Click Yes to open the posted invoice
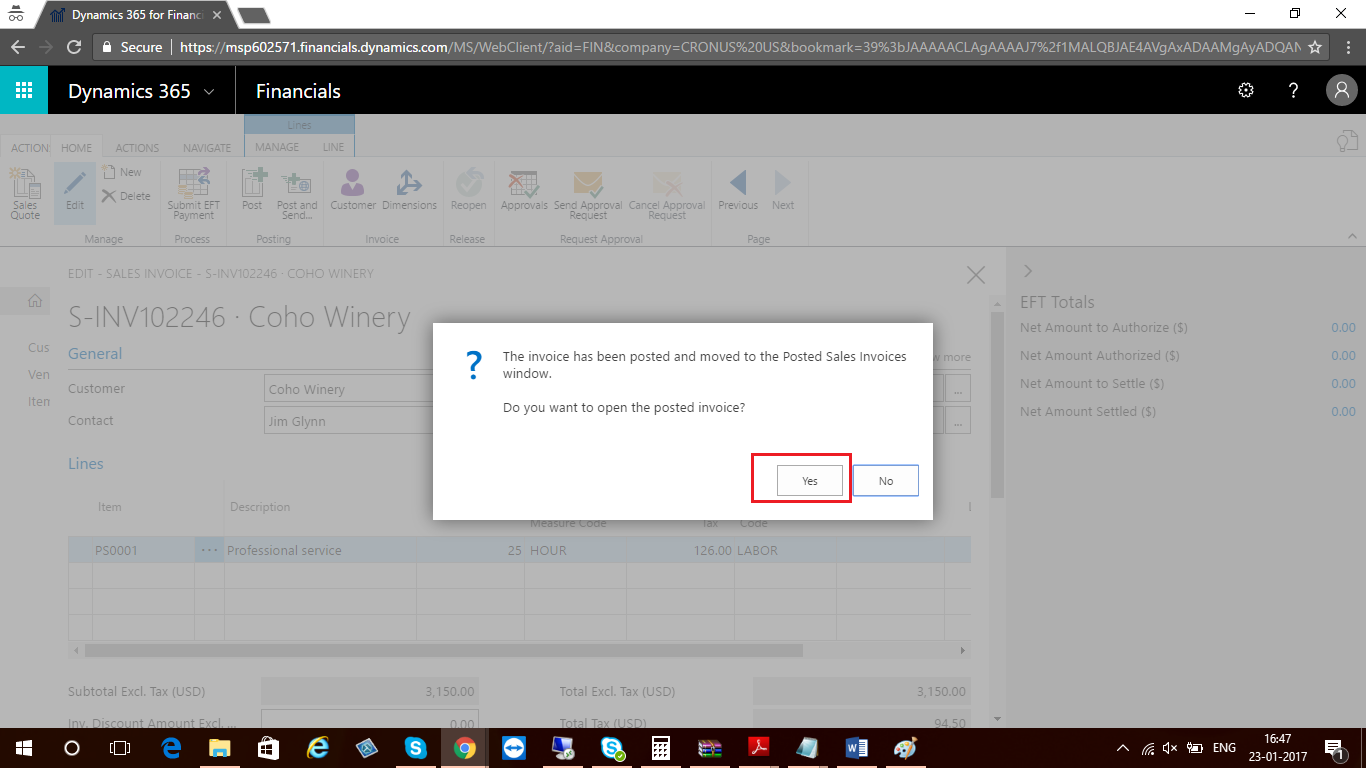 tap(809, 481)
